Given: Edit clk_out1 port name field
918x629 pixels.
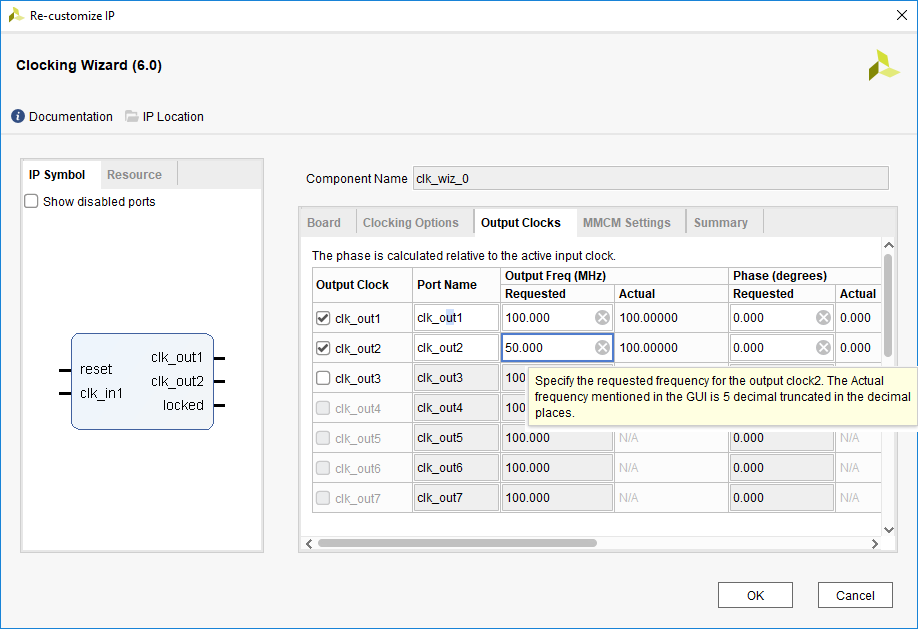Looking at the screenshot, I should click(x=455, y=317).
